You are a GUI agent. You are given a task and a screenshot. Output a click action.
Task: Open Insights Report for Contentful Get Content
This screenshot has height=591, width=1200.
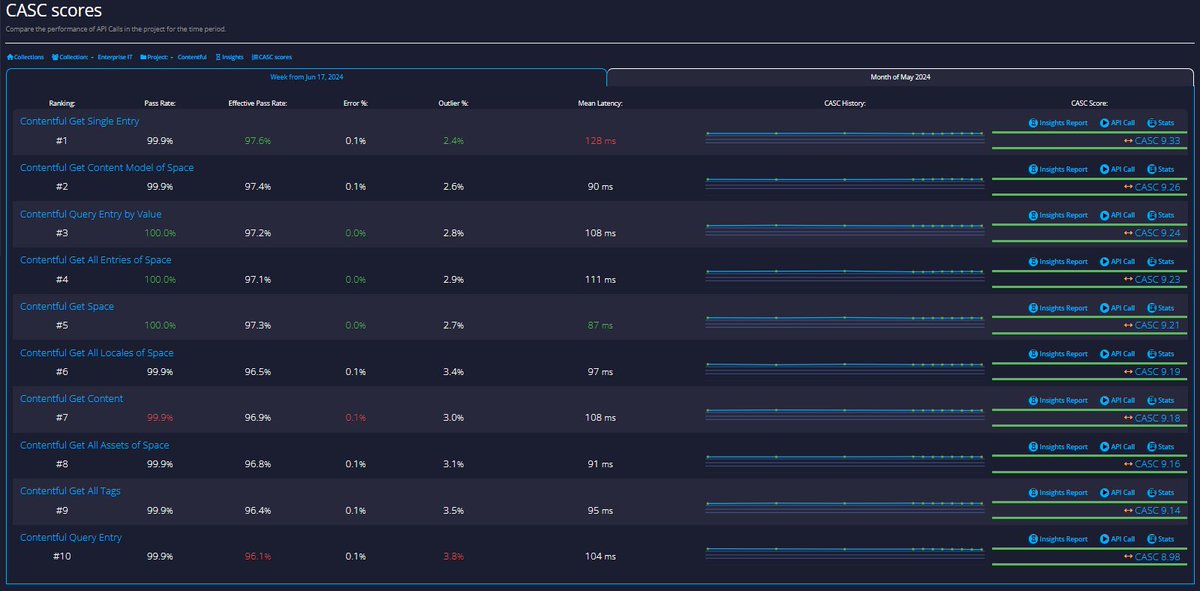tap(1058, 400)
